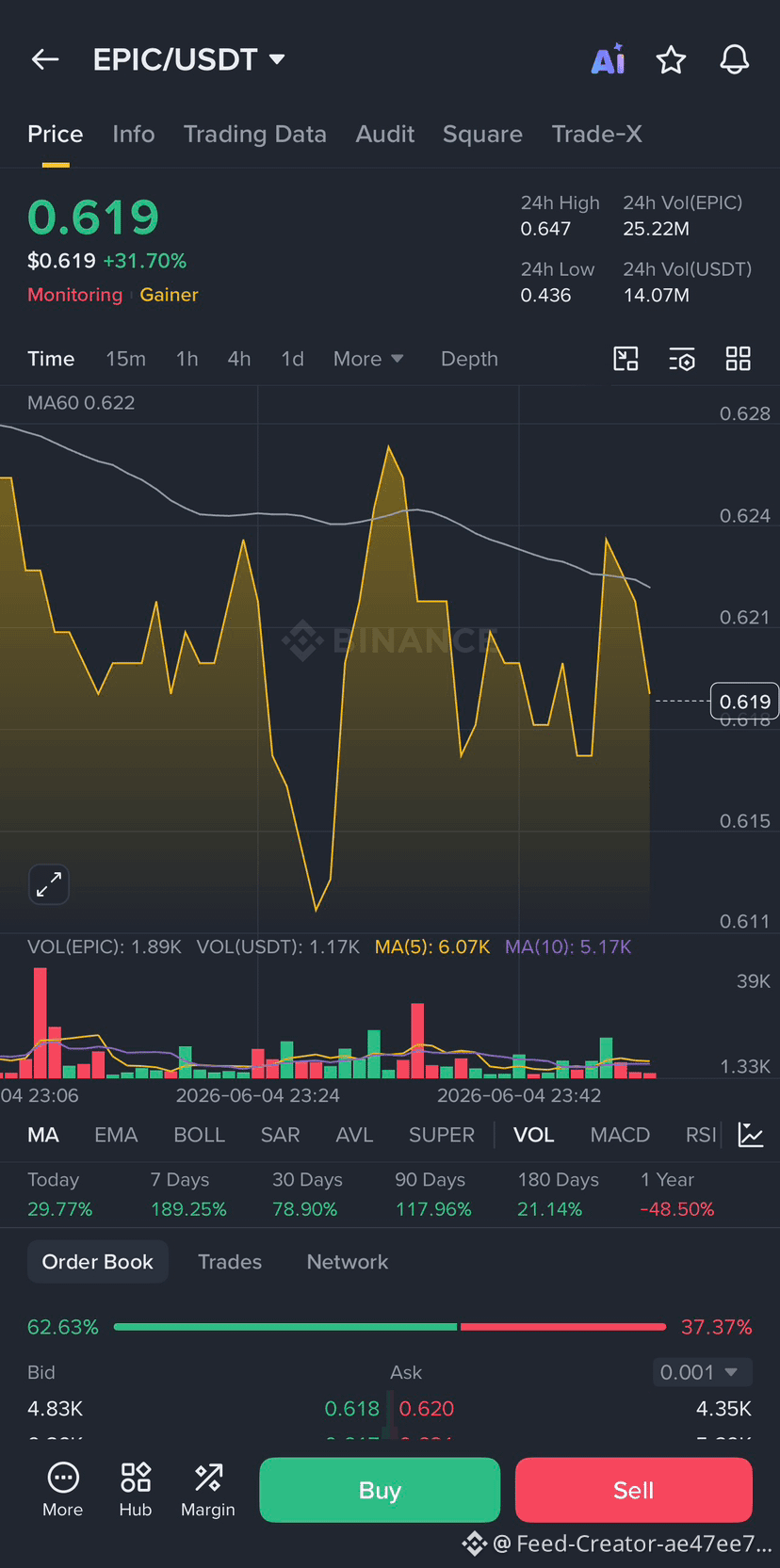
Task: Open the Audit tab
Action: point(385,134)
